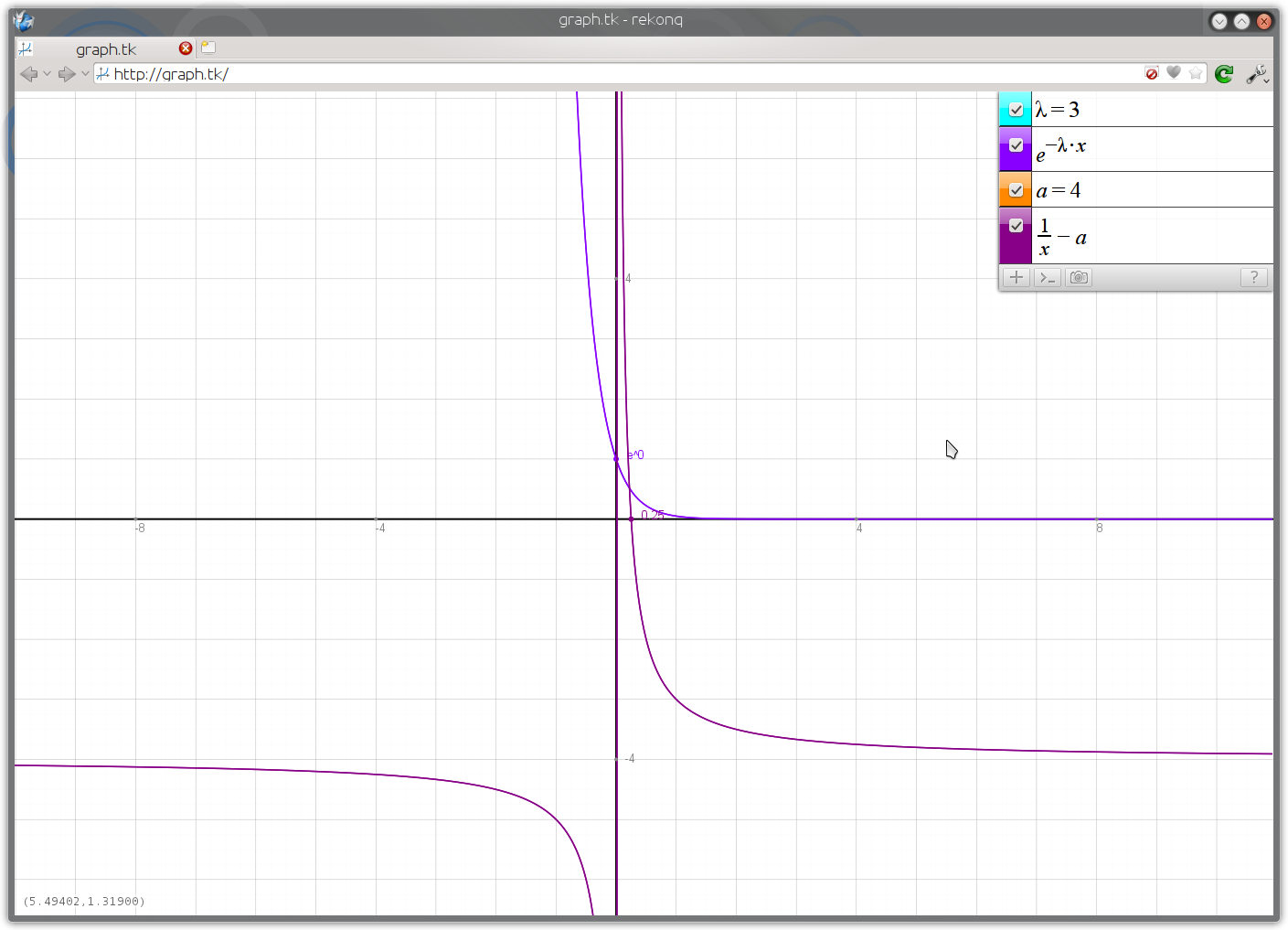Viewport: 1288px width, 930px height.
Task: Close the graph.tk tab
Action: click(186, 48)
